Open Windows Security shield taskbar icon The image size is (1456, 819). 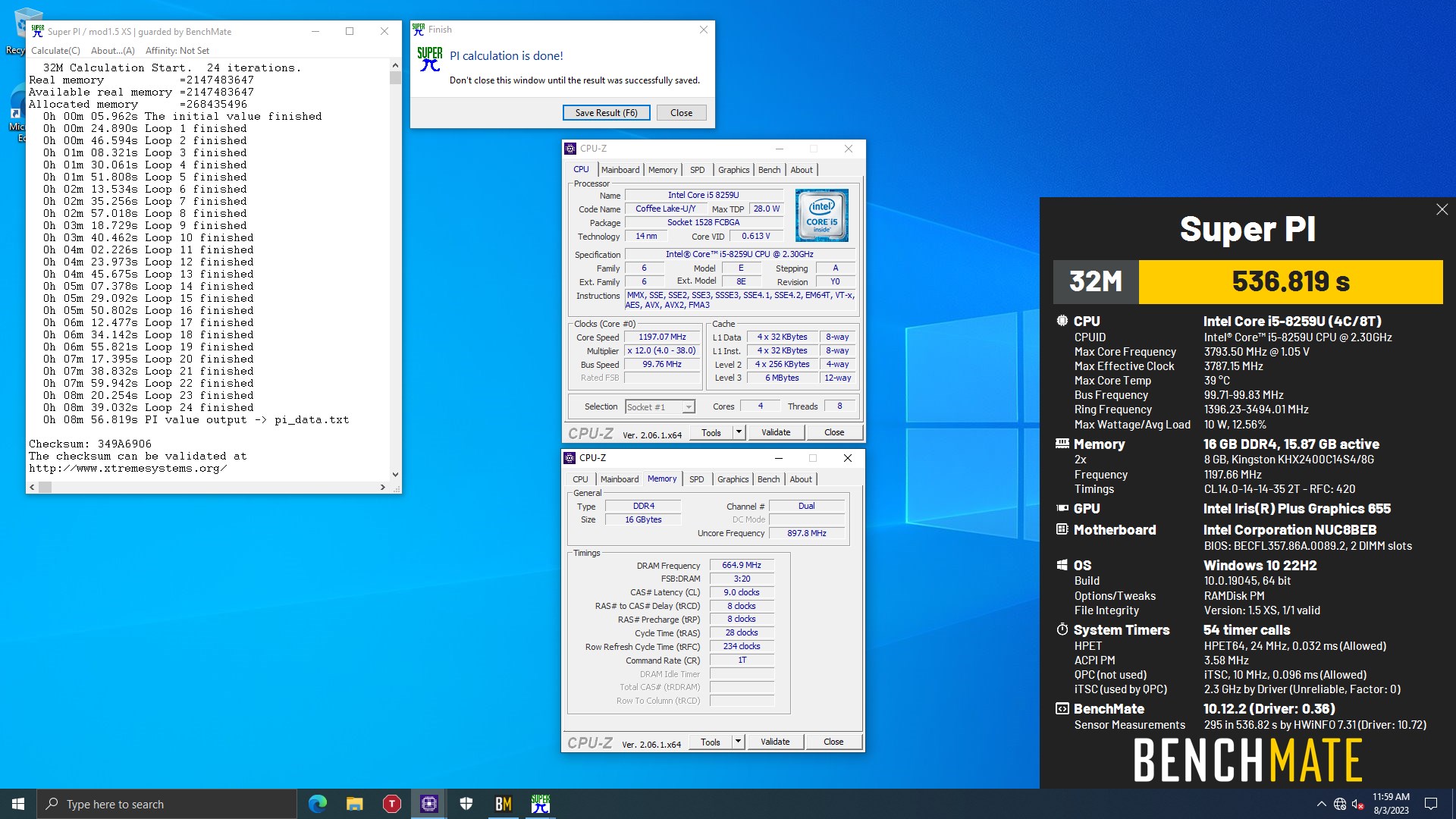click(x=466, y=804)
